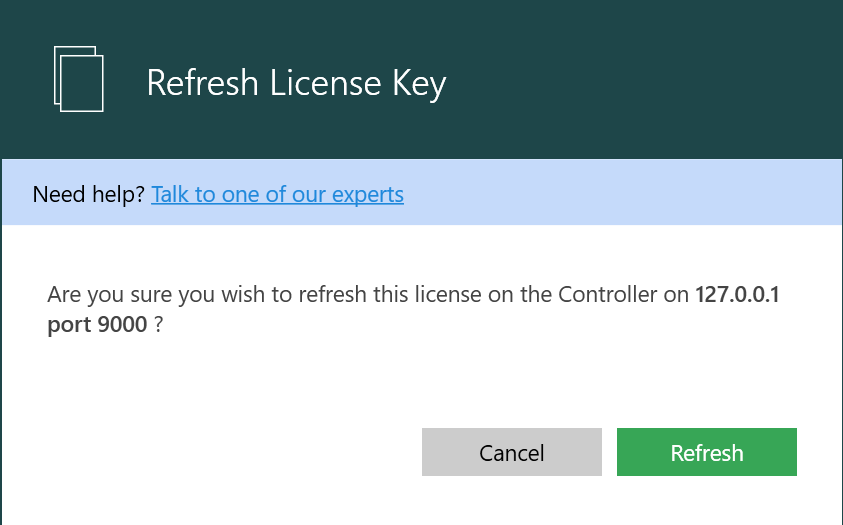Viewport: 843px width, 525px height.
Task: Click the bold port 9000 text
Action: pos(97,325)
